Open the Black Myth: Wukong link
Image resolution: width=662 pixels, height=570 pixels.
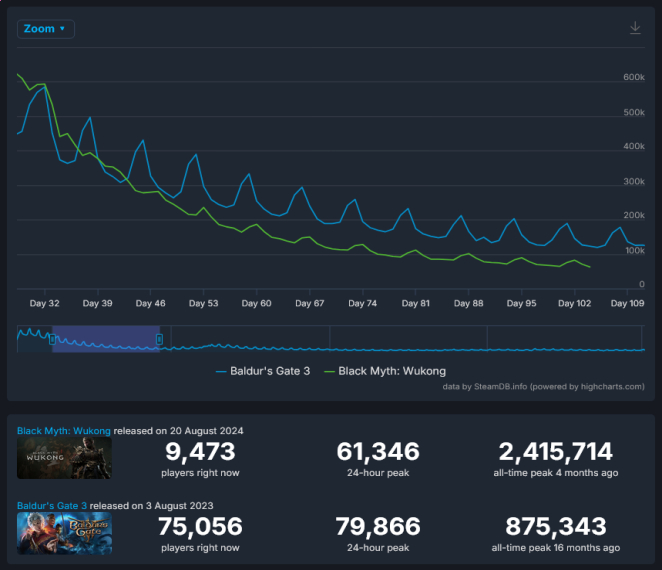point(64,431)
